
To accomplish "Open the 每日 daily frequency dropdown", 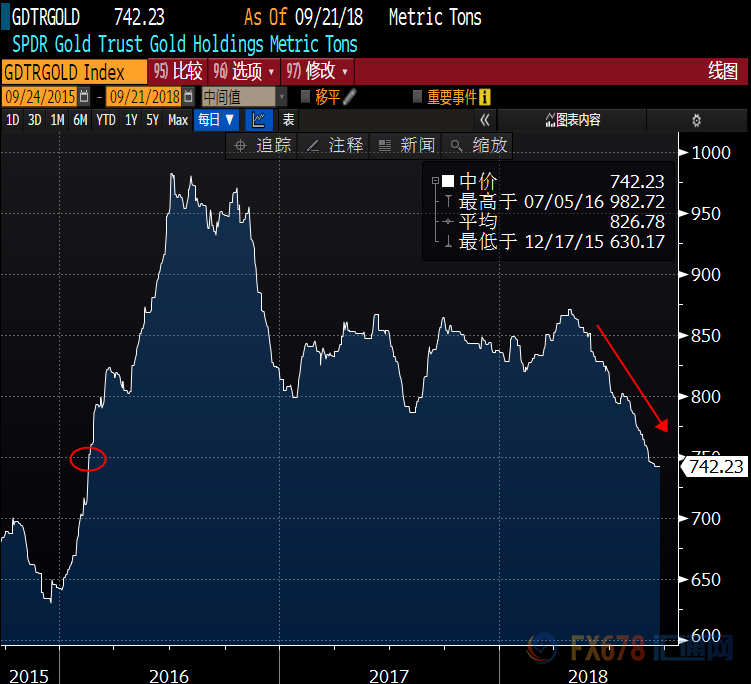I will [216, 120].
